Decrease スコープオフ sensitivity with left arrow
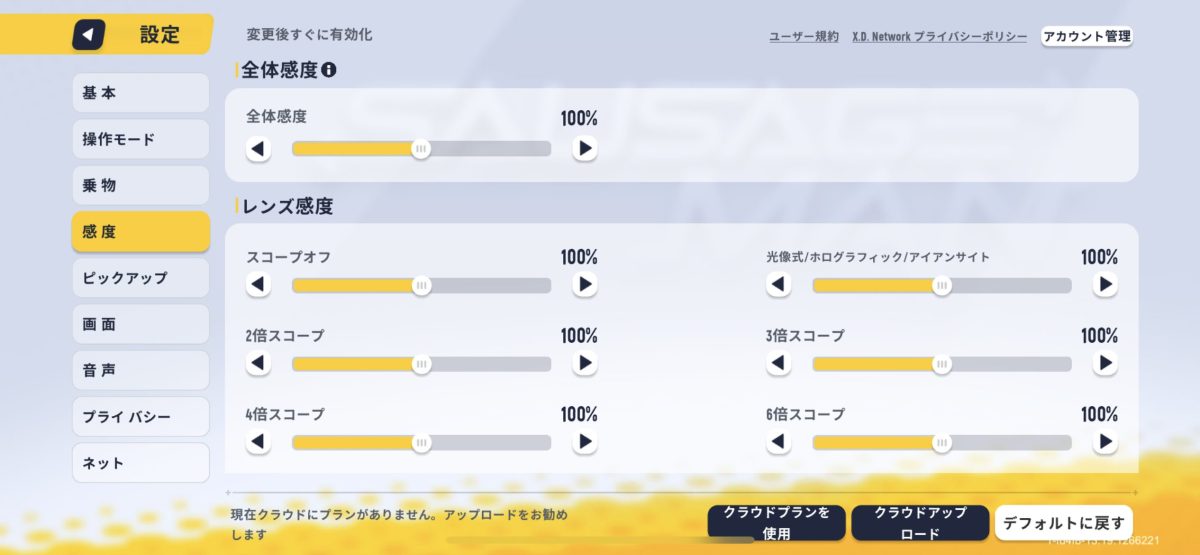Screen dimensions: 1200x555 point(258,285)
